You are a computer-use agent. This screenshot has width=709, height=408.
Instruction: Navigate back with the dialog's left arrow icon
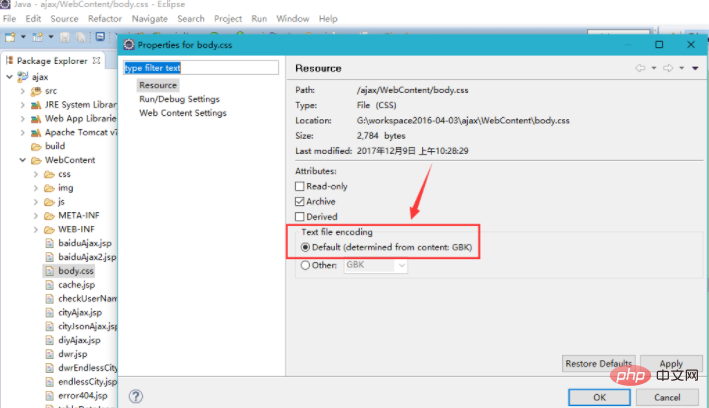(x=640, y=68)
